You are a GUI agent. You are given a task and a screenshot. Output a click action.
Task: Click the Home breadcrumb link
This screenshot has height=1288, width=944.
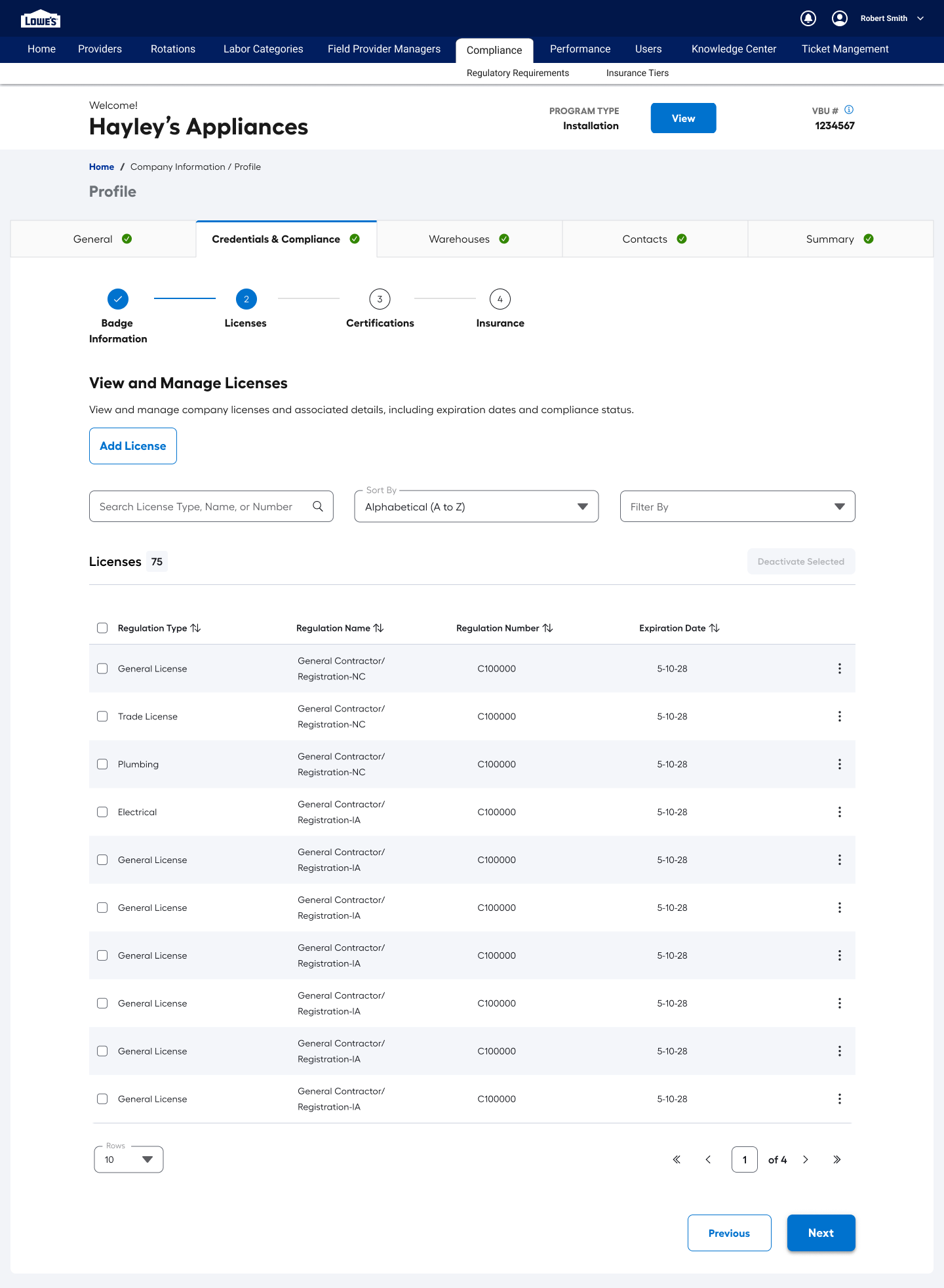(x=102, y=167)
